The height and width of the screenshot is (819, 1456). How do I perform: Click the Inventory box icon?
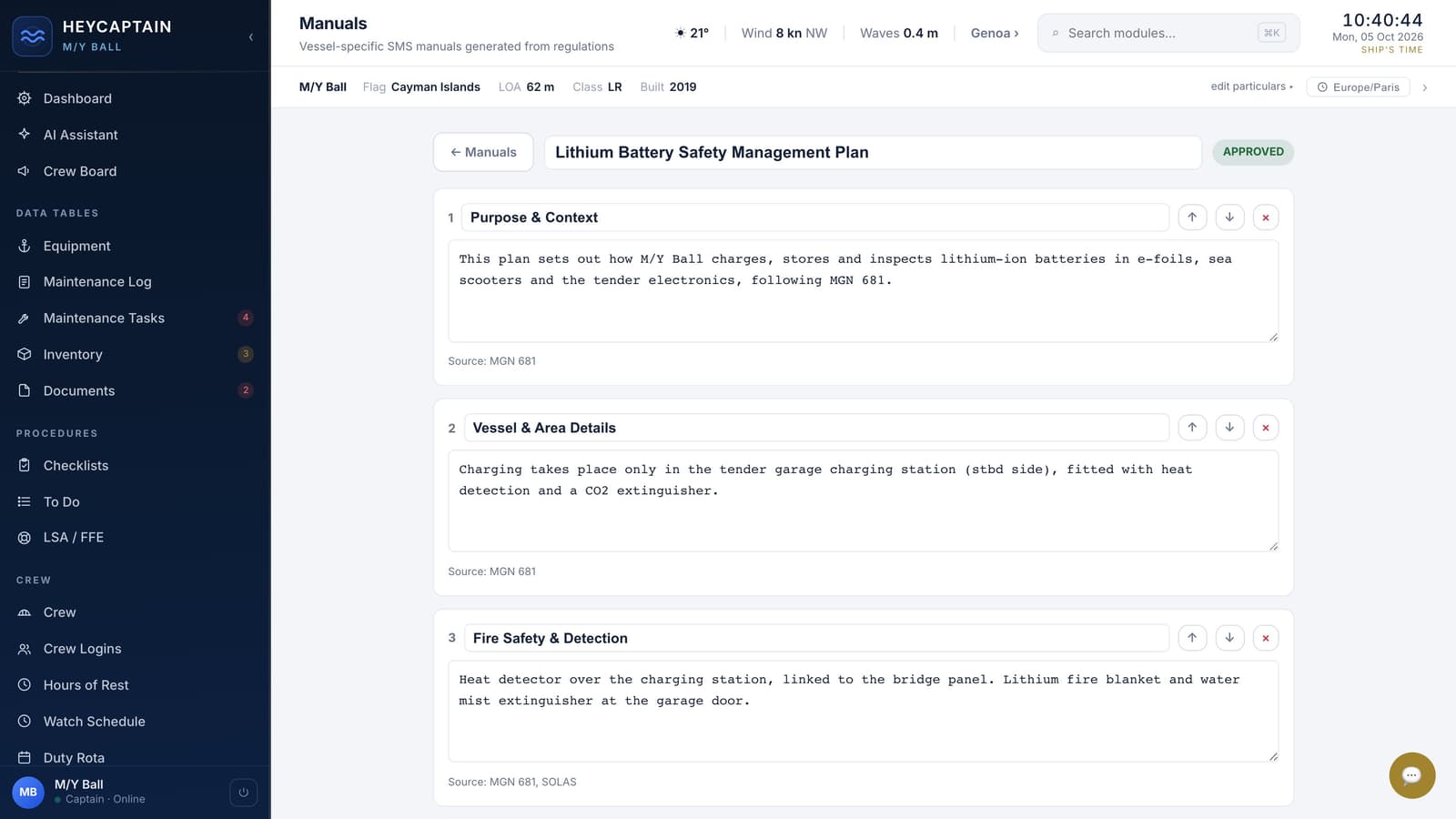click(25, 354)
